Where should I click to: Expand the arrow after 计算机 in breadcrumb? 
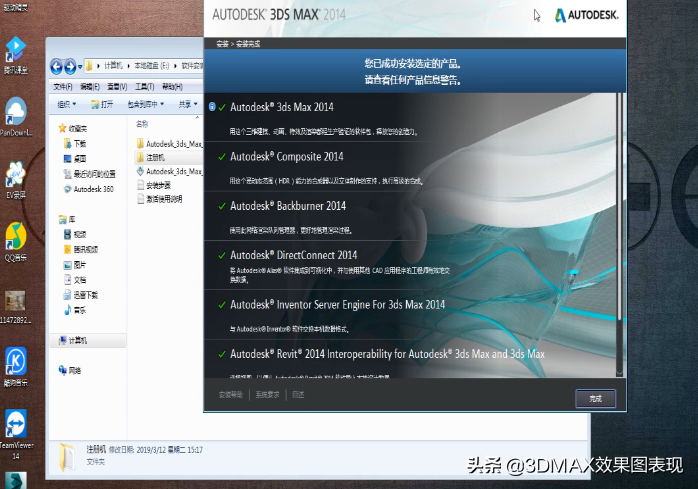(128, 66)
